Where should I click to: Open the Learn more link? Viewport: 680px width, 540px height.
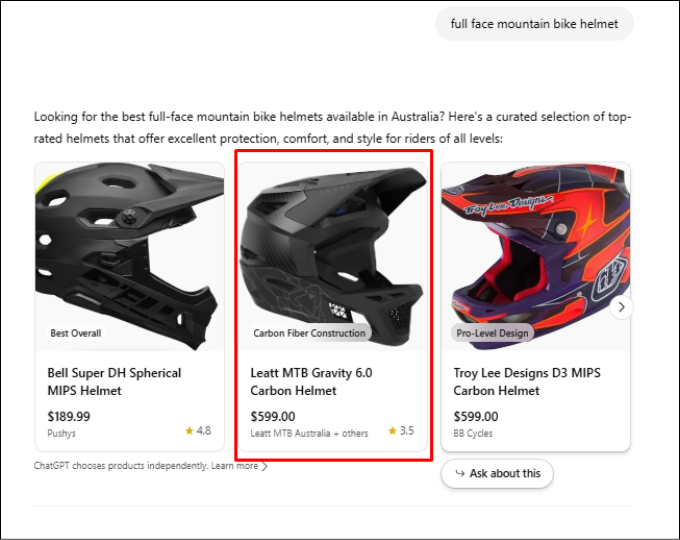coord(234,466)
